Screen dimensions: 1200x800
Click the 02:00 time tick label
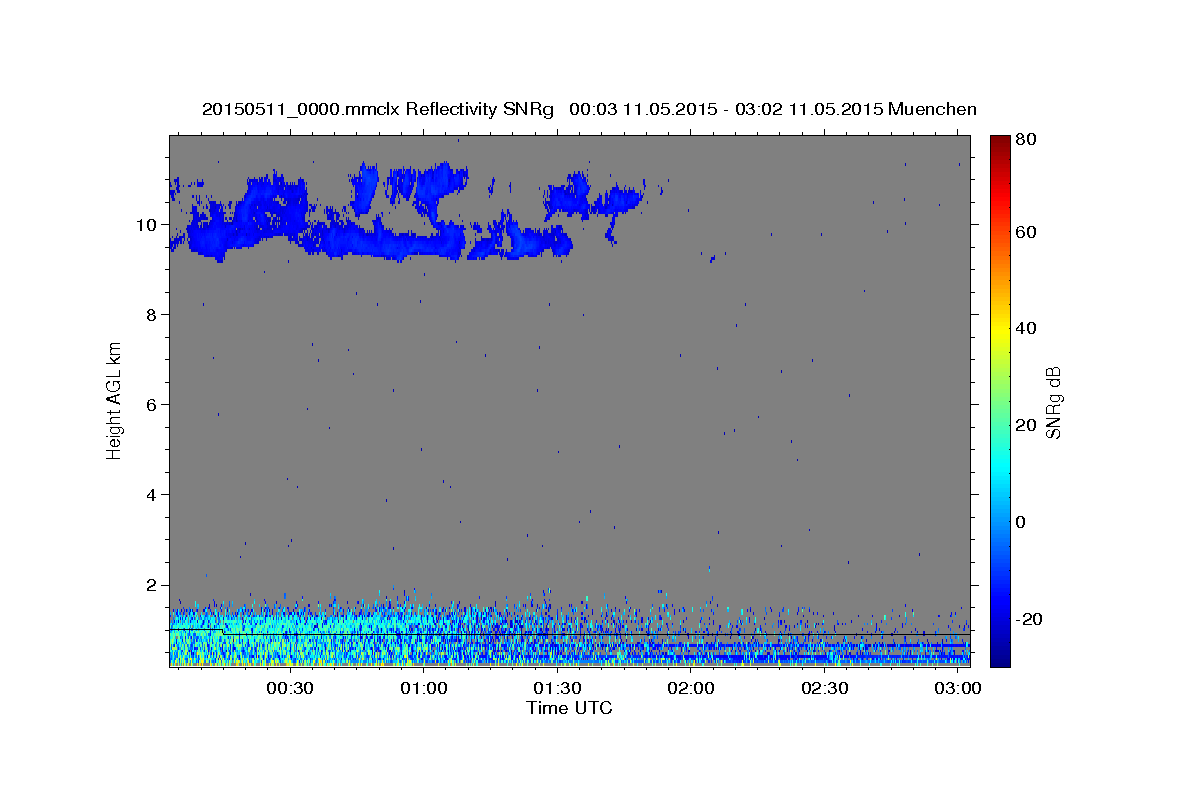point(691,690)
